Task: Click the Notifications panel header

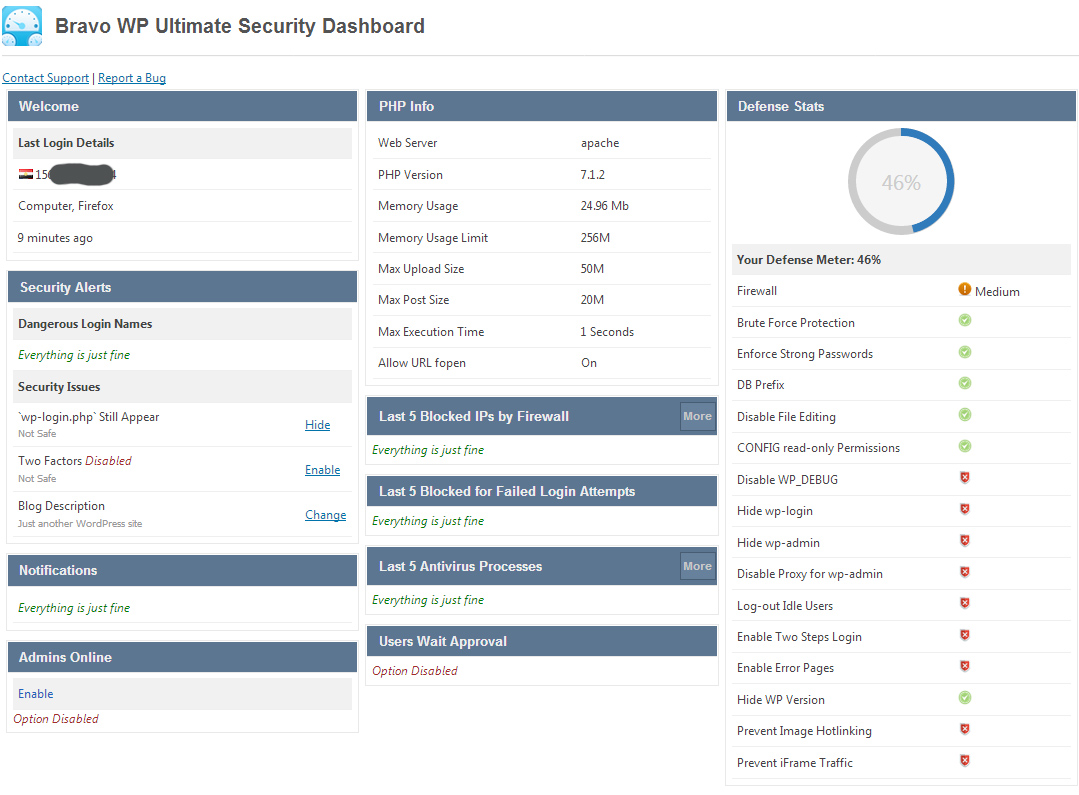Action: click(x=182, y=570)
